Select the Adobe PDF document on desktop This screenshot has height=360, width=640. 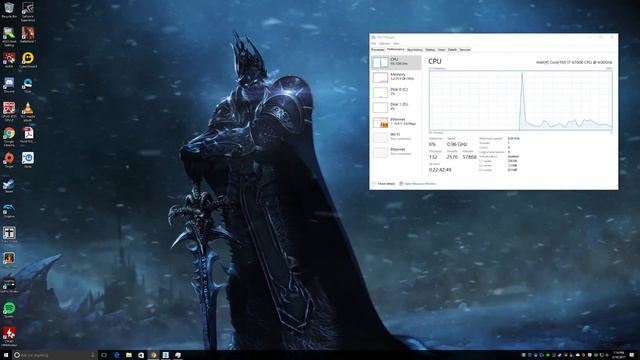[x=28, y=136]
